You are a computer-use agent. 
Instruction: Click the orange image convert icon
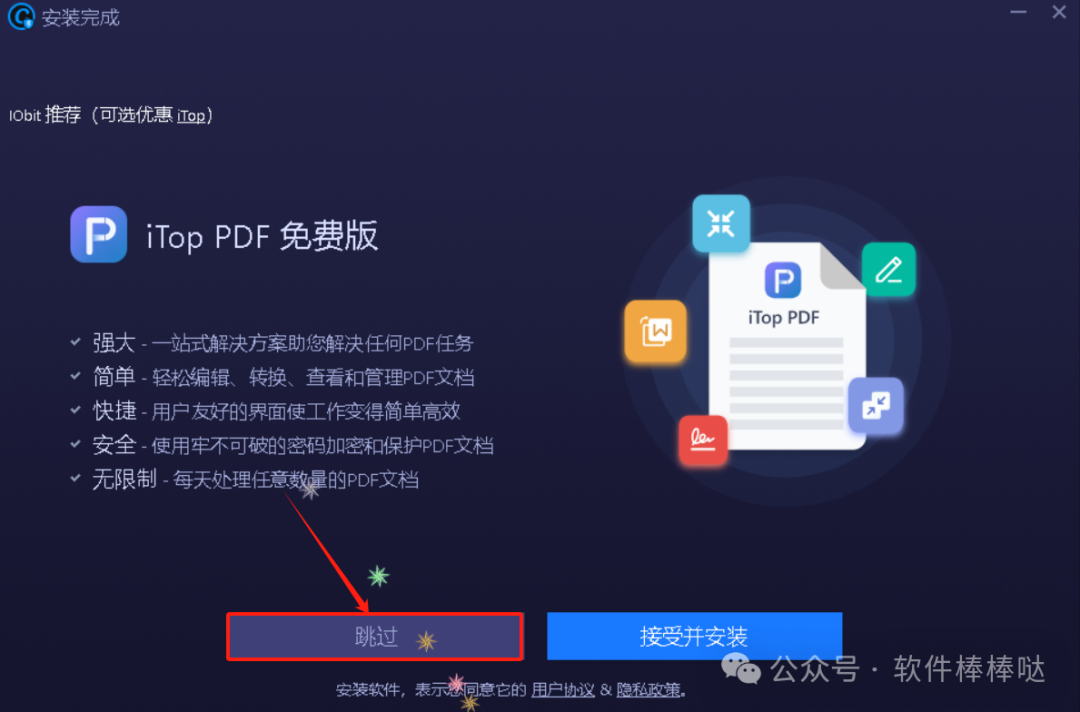pos(655,331)
